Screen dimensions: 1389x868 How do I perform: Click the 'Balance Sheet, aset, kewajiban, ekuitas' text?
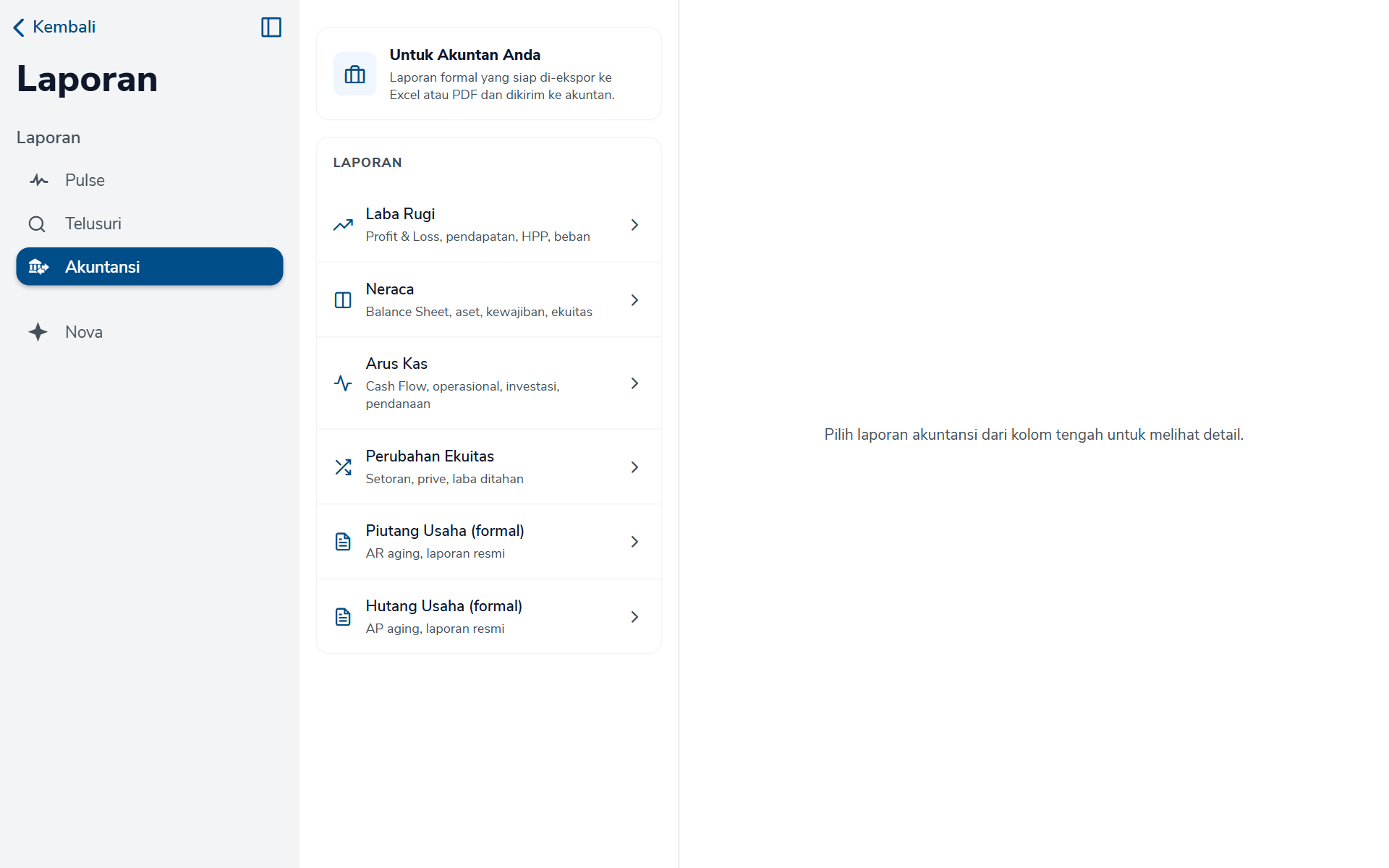pos(479,312)
